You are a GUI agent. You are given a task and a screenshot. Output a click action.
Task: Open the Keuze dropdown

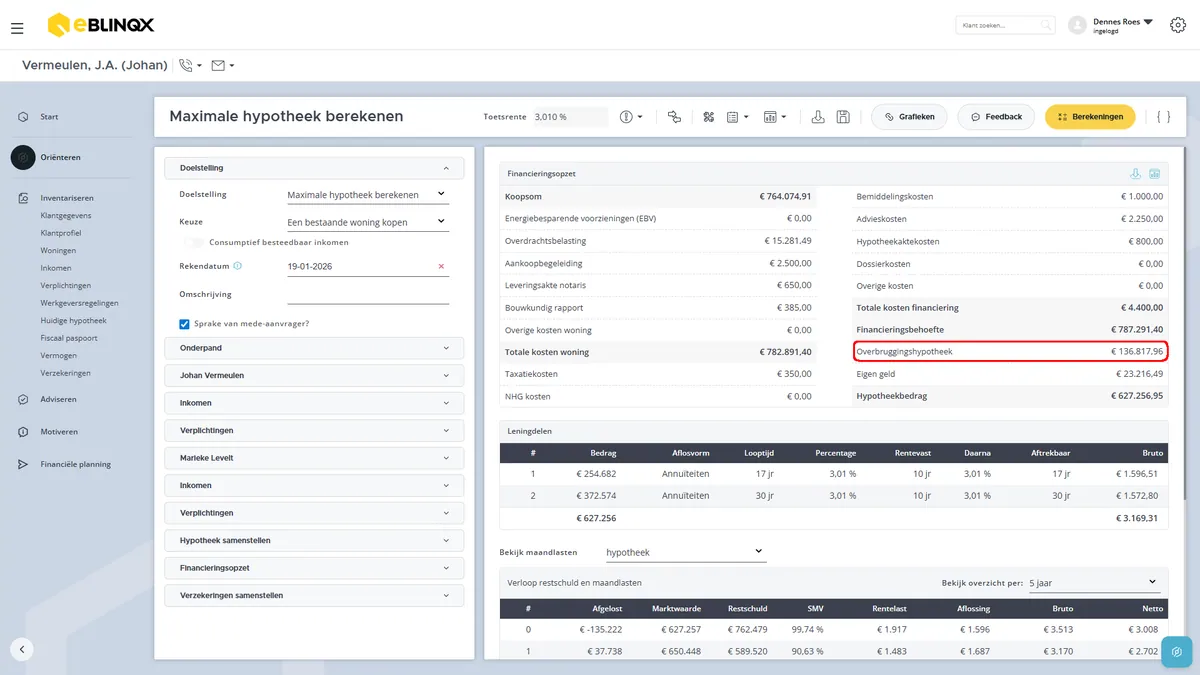pyautogui.click(x=368, y=222)
